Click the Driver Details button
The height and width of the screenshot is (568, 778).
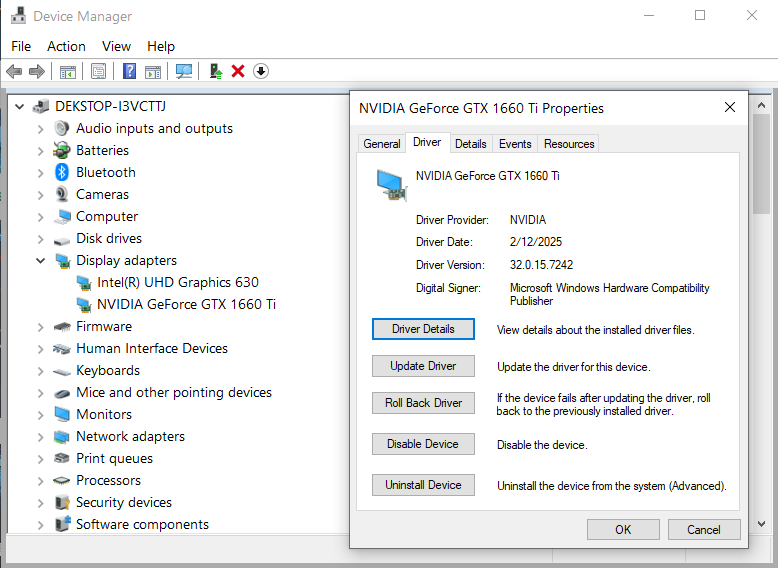click(423, 329)
